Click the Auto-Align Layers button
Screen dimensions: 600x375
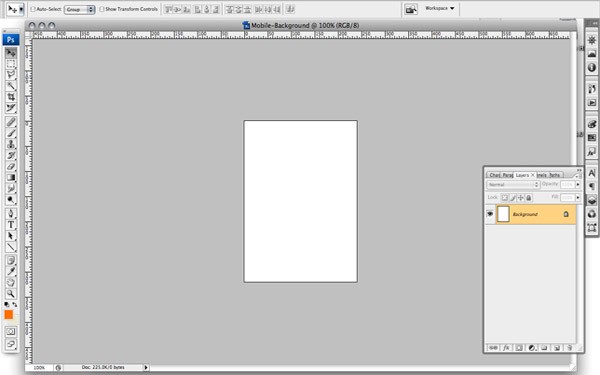pyautogui.click(x=290, y=9)
